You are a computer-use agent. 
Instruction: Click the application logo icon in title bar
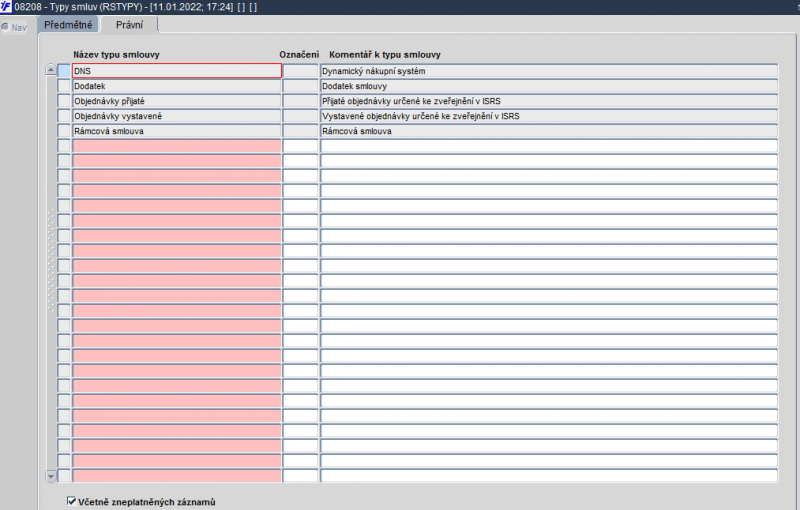click(6, 7)
